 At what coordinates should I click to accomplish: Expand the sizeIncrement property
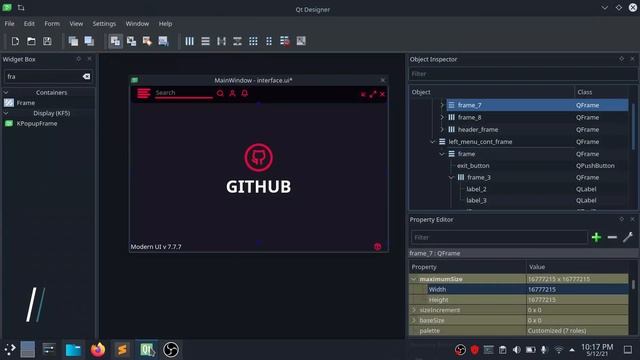tap(414, 310)
